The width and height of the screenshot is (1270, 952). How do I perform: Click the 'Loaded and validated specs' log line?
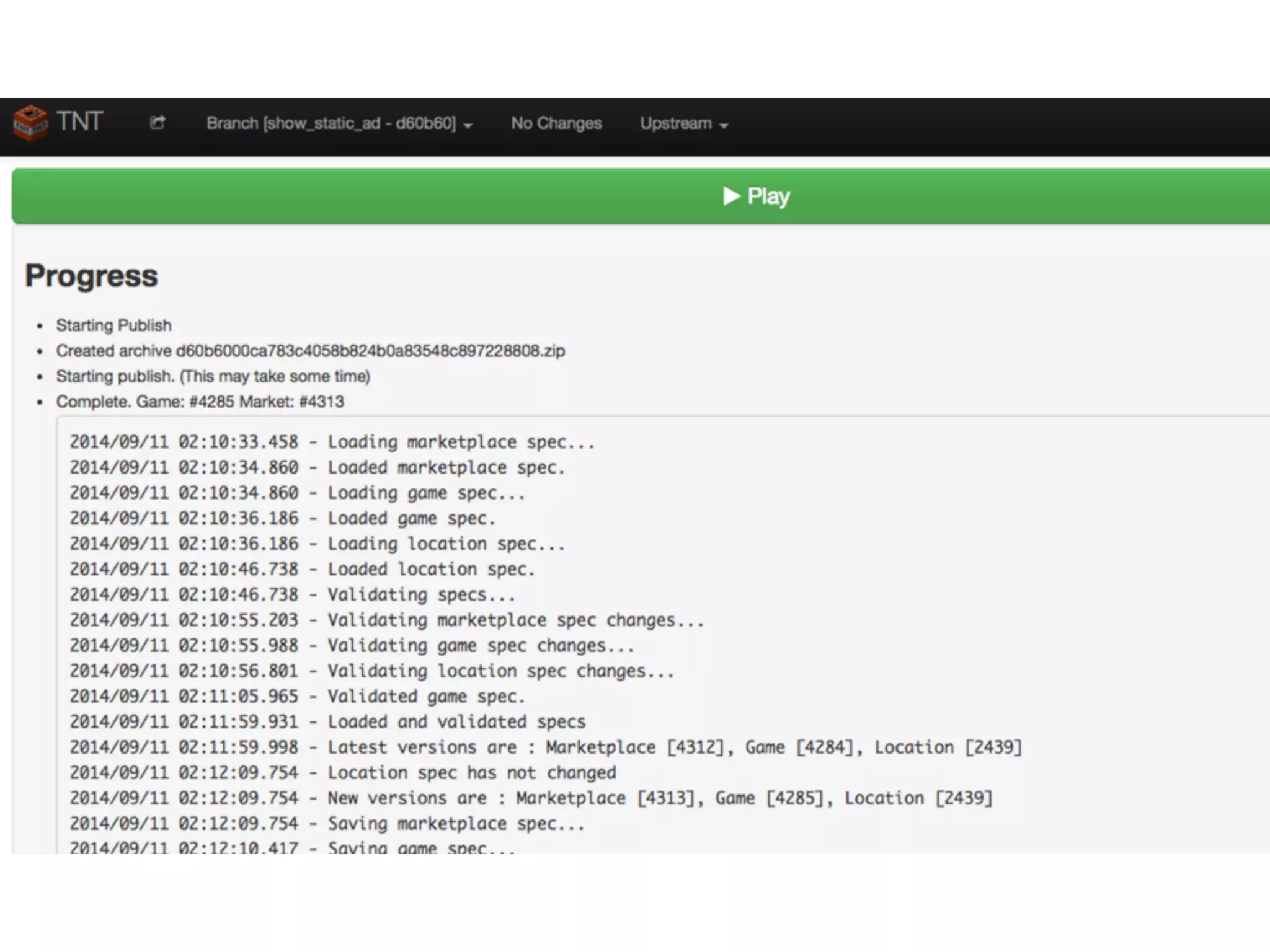tap(327, 721)
